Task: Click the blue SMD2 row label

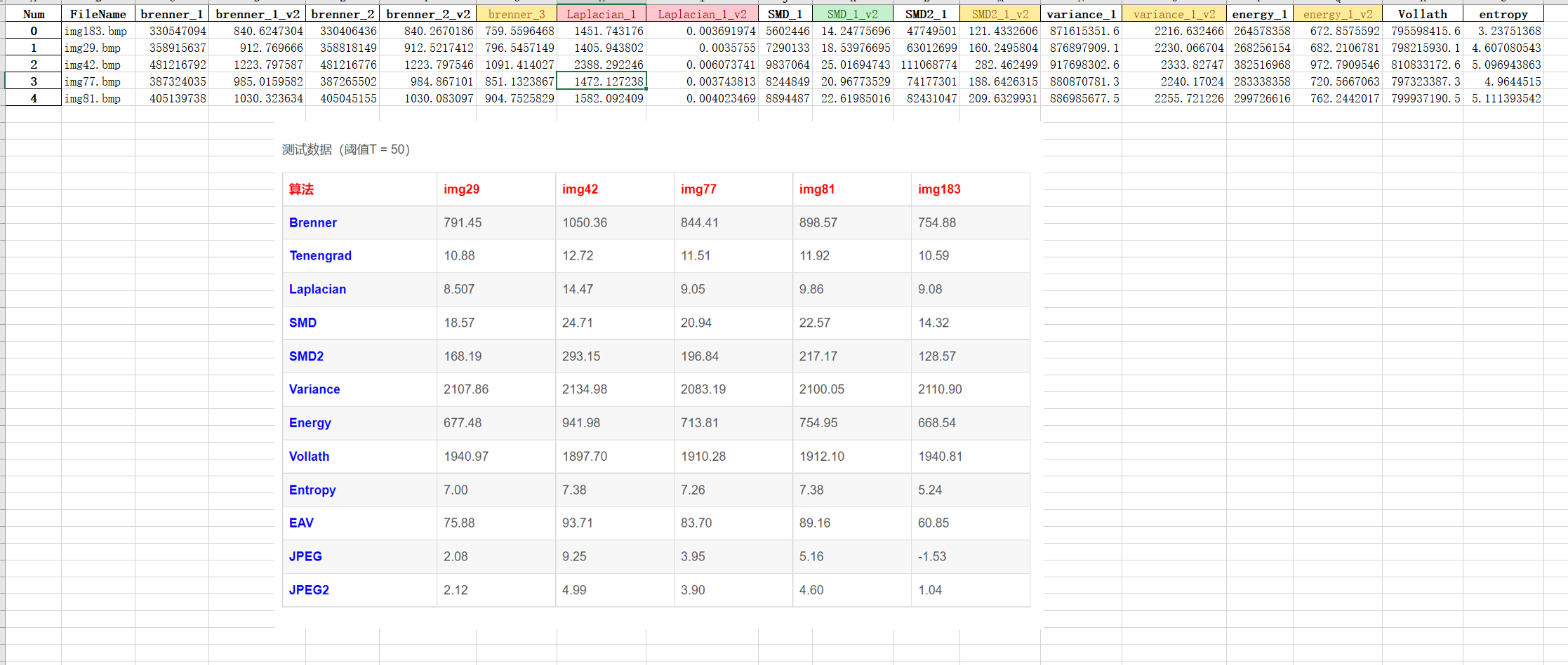Action: click(306, 356)
